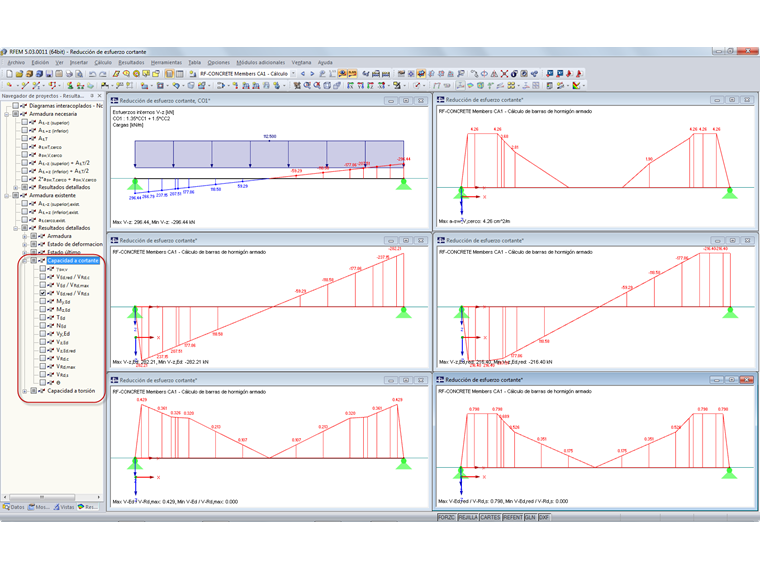Close the Navegador de proyectos panel
The height and width of the screenshot is (570, 760).
pos(99,96)
